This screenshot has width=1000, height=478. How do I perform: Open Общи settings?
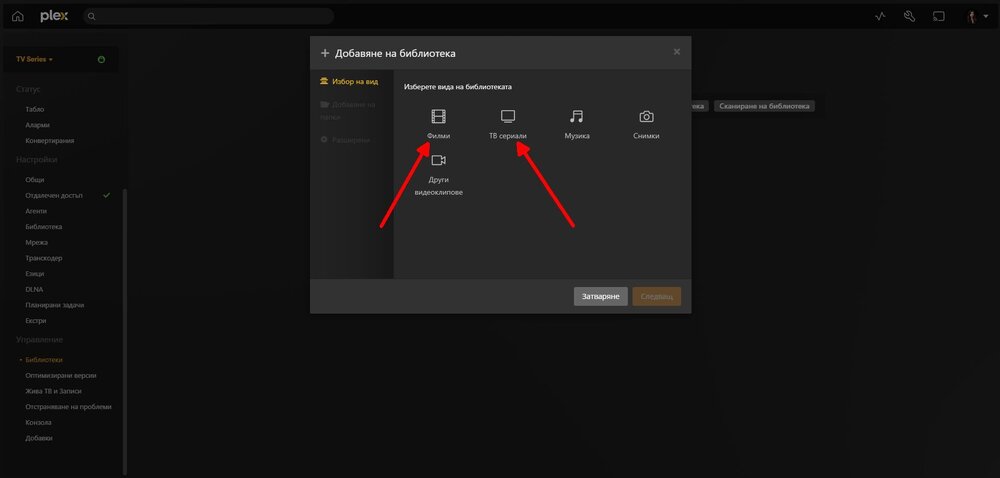(x=35, y=180)
